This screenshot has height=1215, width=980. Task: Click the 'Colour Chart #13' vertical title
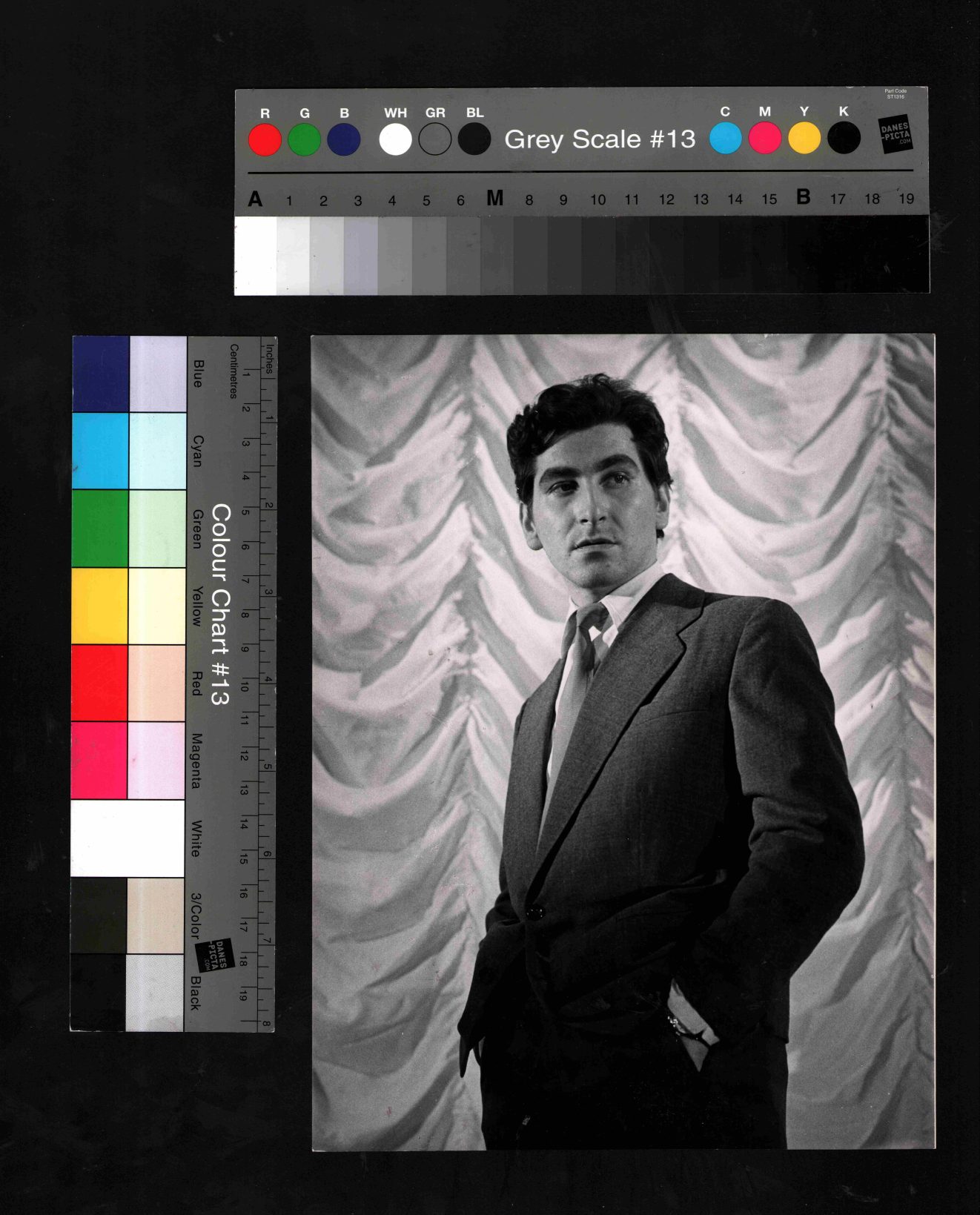220,604
